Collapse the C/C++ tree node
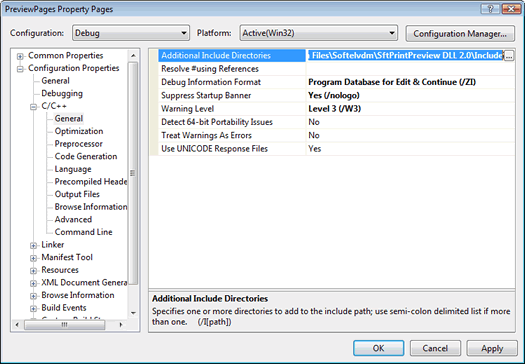The image size is (525, 364). 33,107
